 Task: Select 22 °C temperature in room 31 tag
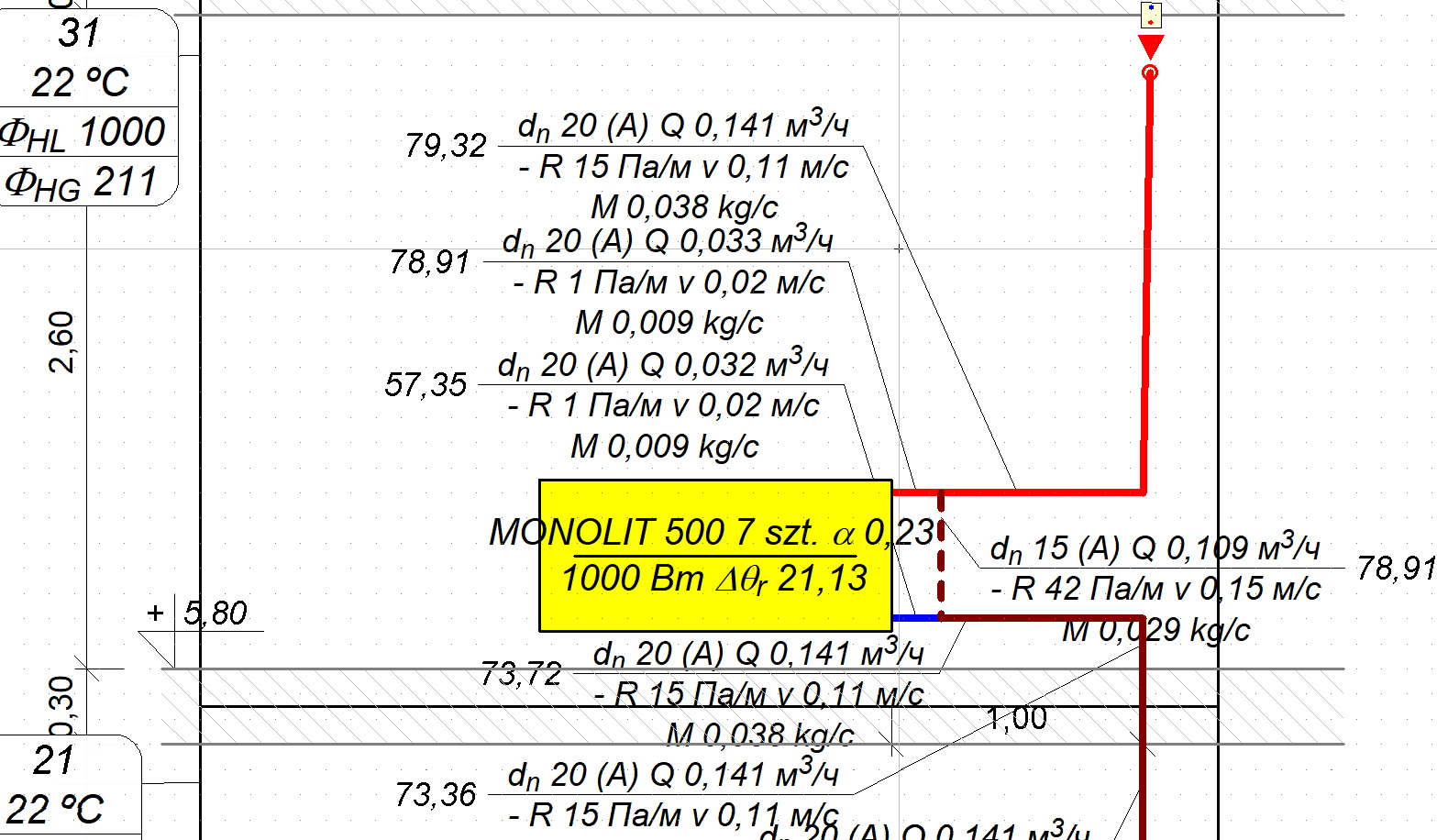point(81,83)
